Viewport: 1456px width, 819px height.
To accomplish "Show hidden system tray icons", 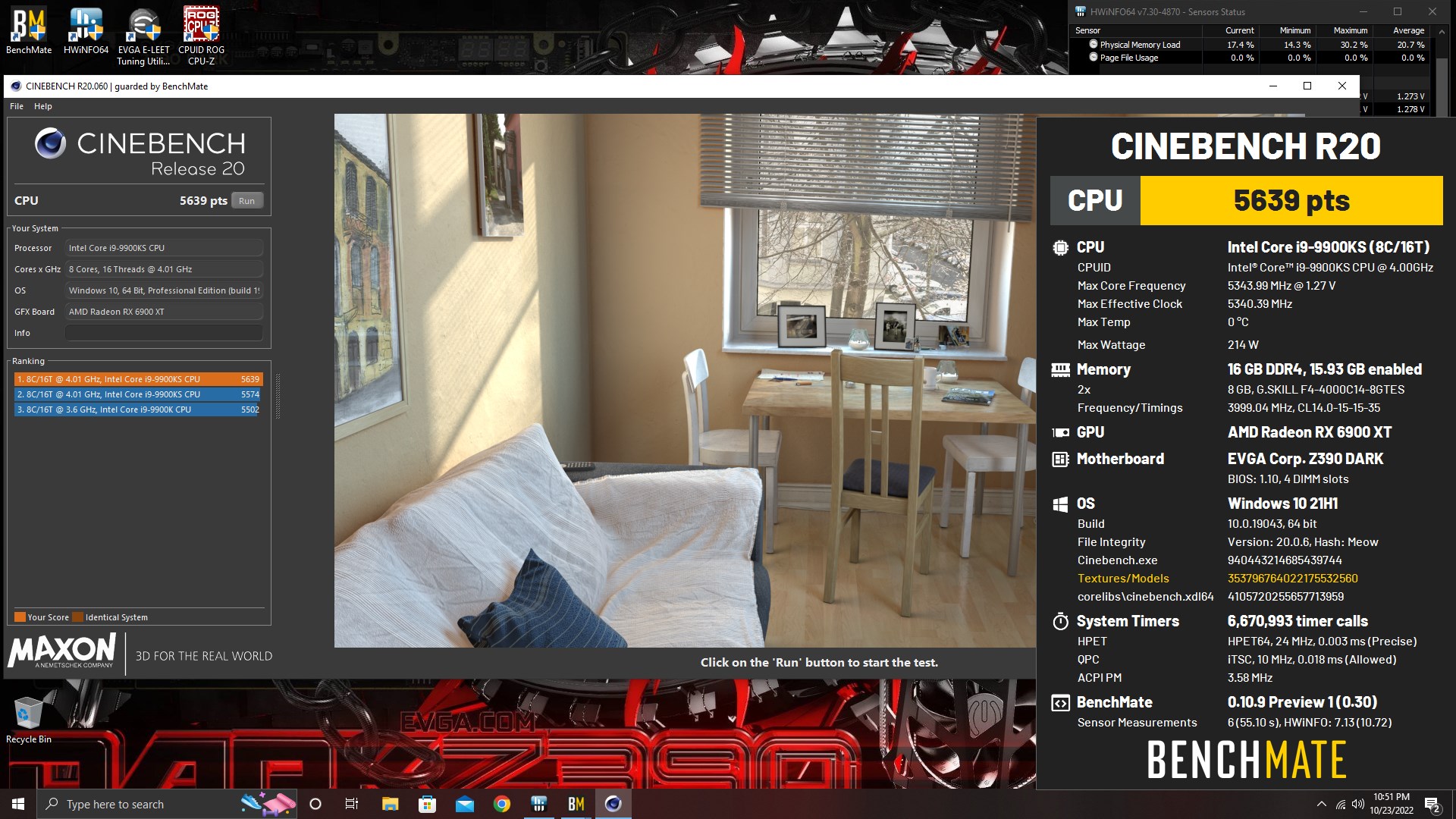I will click(x=1322, y=804).
